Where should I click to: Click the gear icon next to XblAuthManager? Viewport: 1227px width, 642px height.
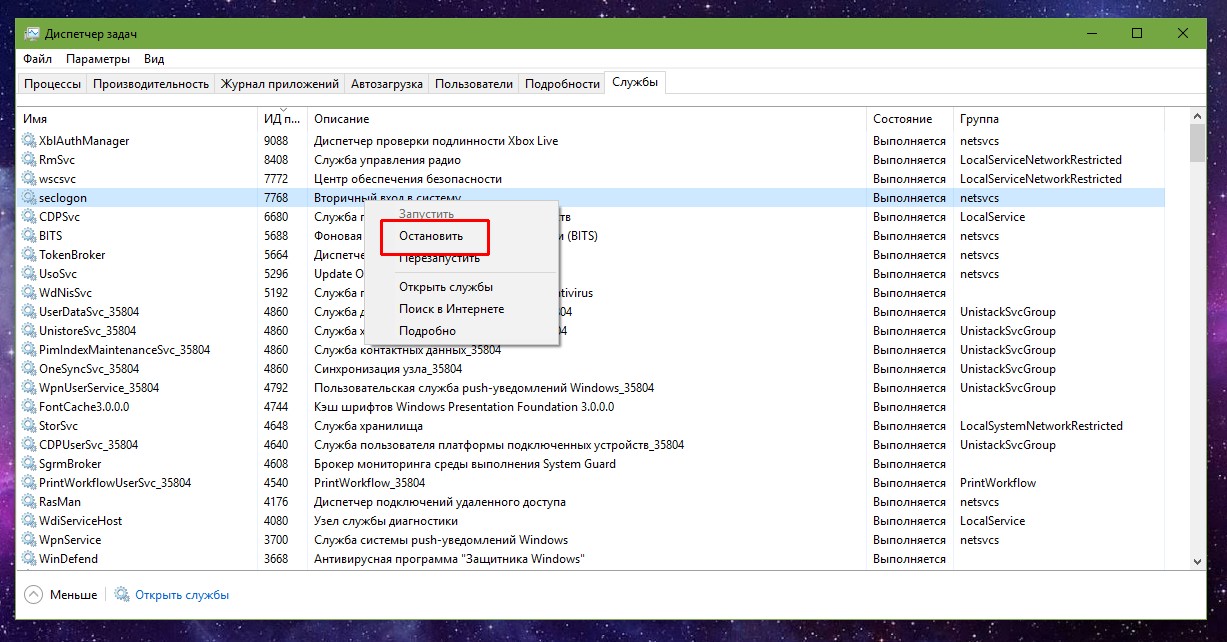click(x=29, y=141)
